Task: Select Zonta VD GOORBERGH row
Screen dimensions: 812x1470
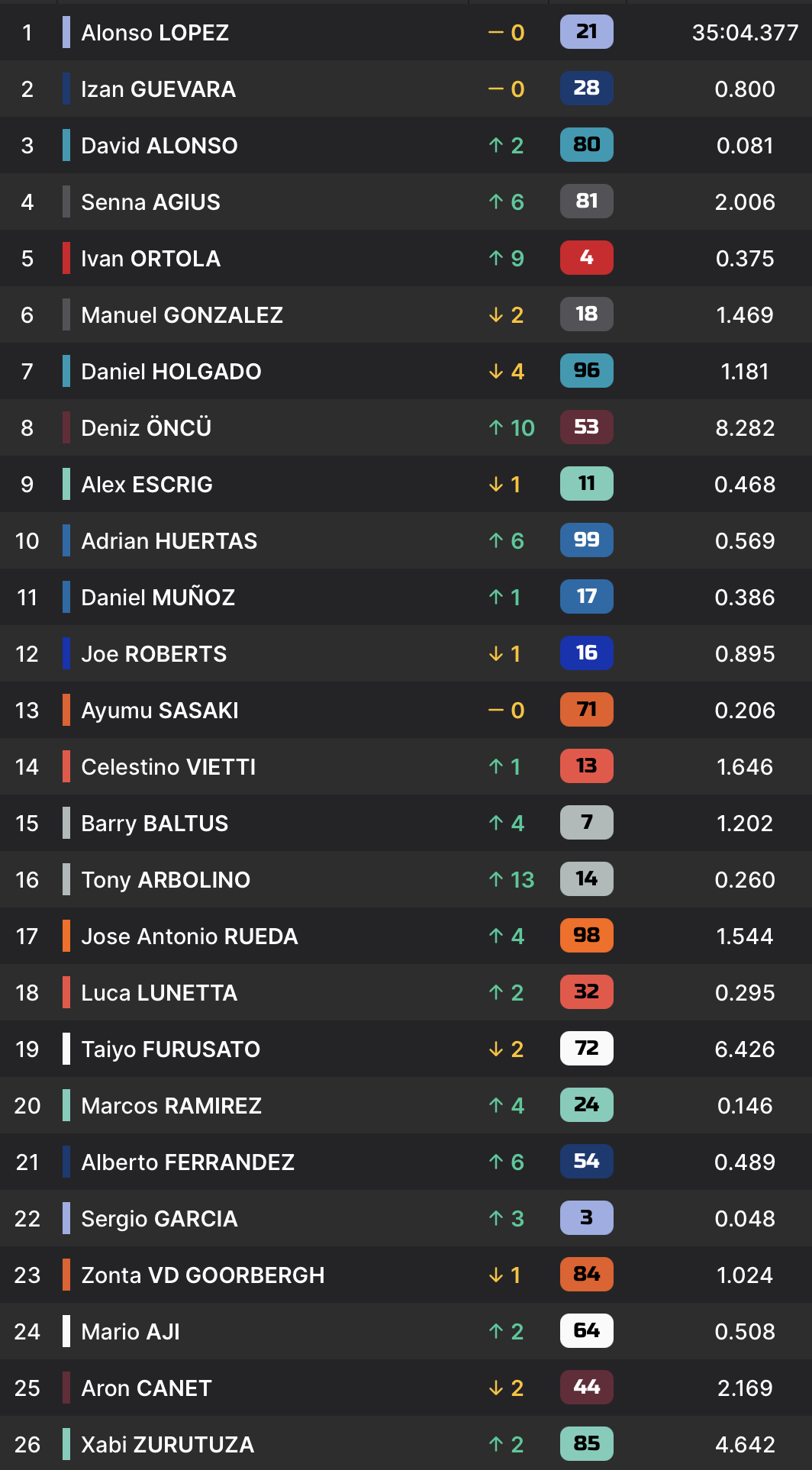Action: click(406, 1275)
